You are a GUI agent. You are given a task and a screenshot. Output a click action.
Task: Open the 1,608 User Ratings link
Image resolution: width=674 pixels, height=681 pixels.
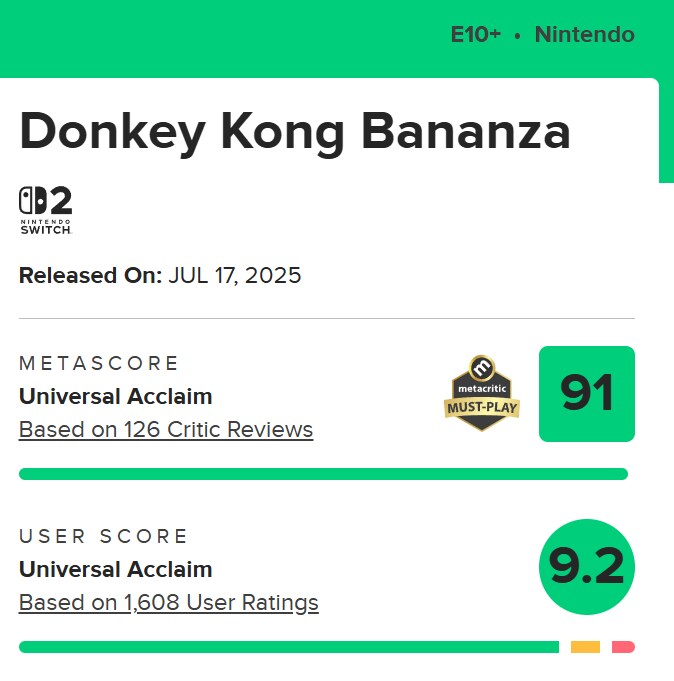pos(169,603)
